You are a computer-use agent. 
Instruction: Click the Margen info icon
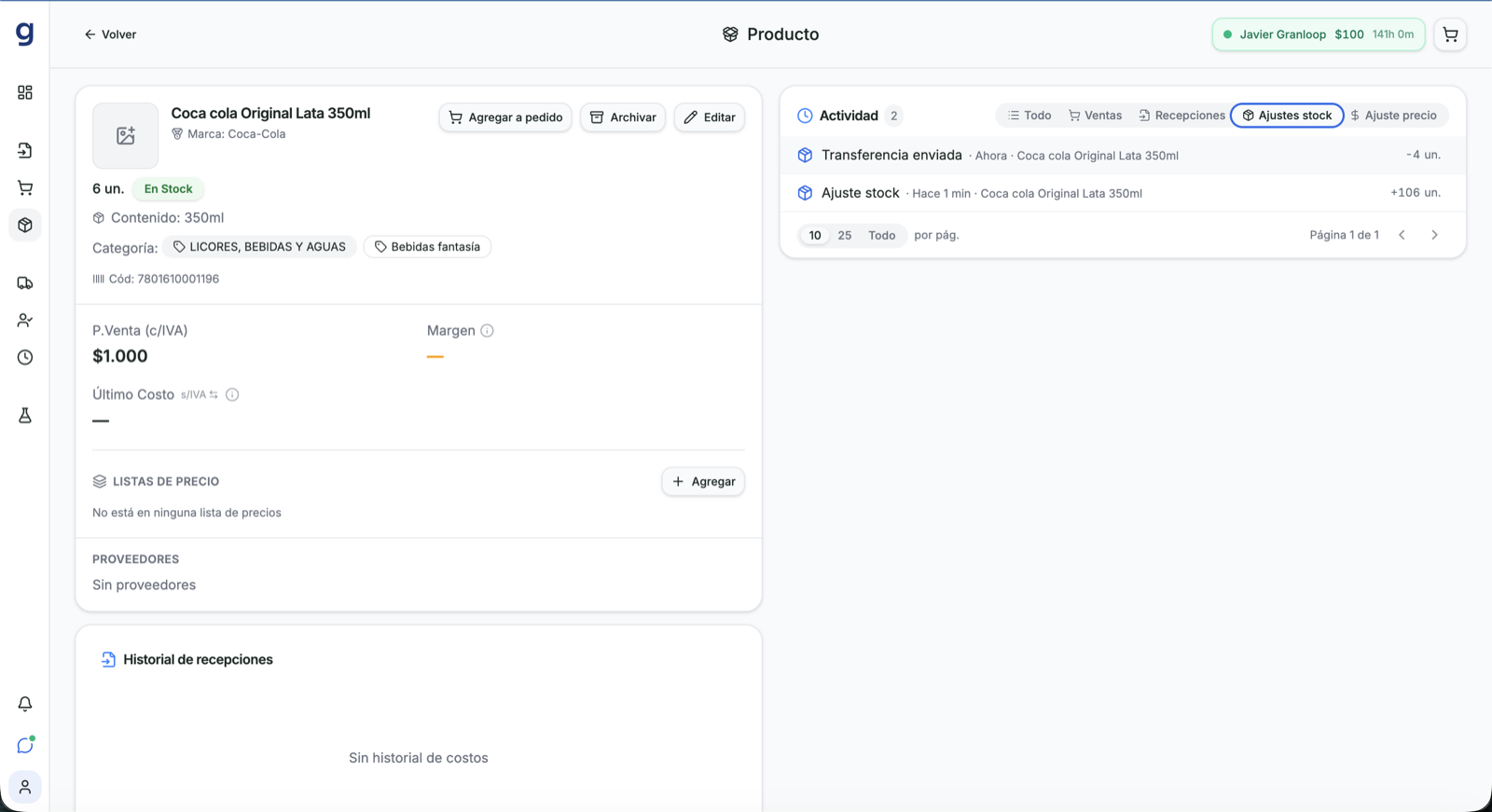487,331
